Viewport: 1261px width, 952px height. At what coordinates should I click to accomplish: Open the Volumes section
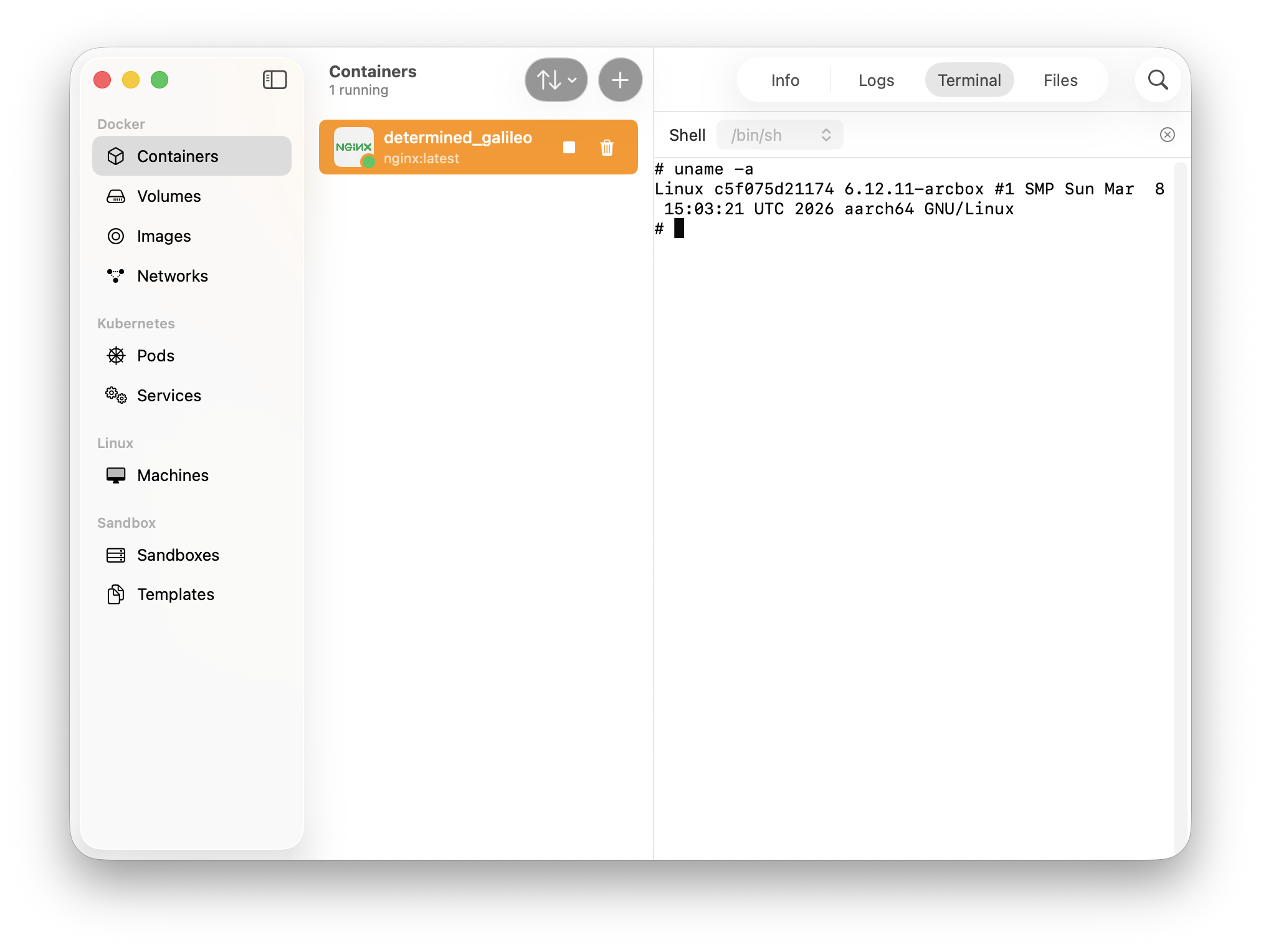click(x=168, y=196)
